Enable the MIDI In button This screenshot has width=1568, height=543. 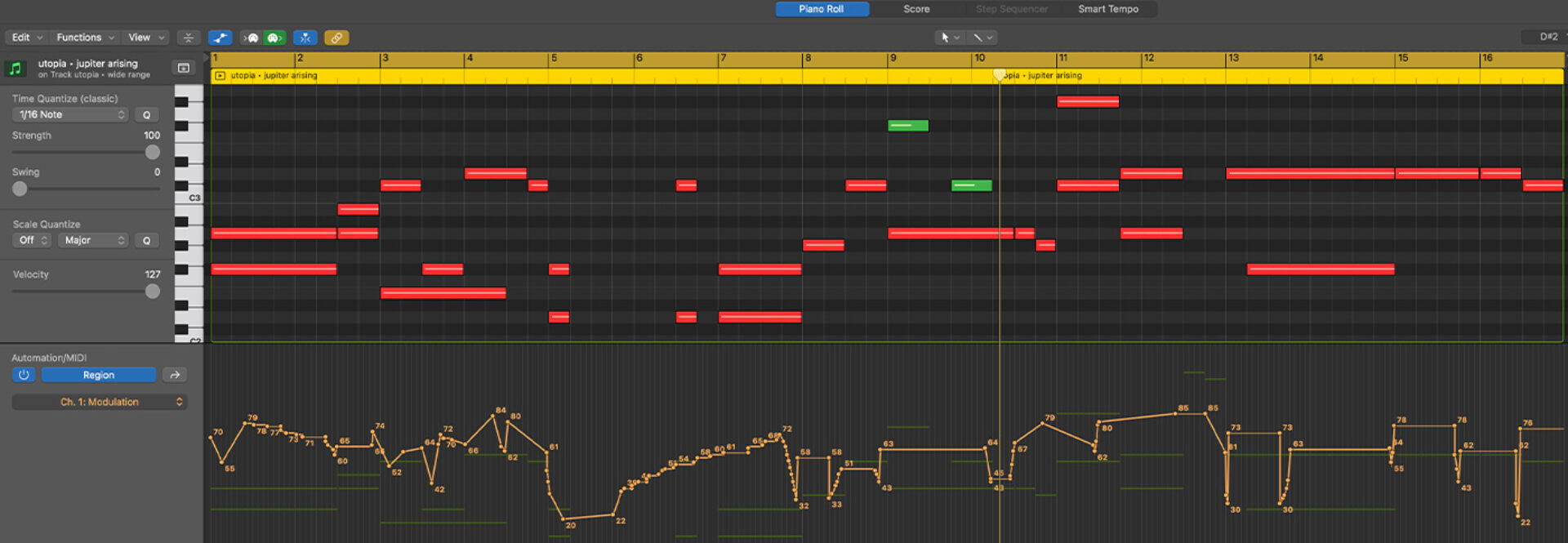(x=252, y=38)
